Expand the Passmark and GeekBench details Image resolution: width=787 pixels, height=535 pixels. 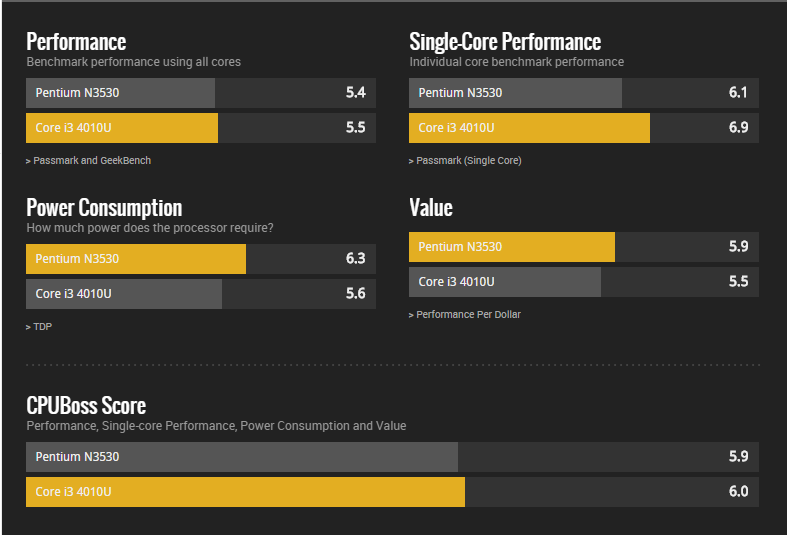89,160
